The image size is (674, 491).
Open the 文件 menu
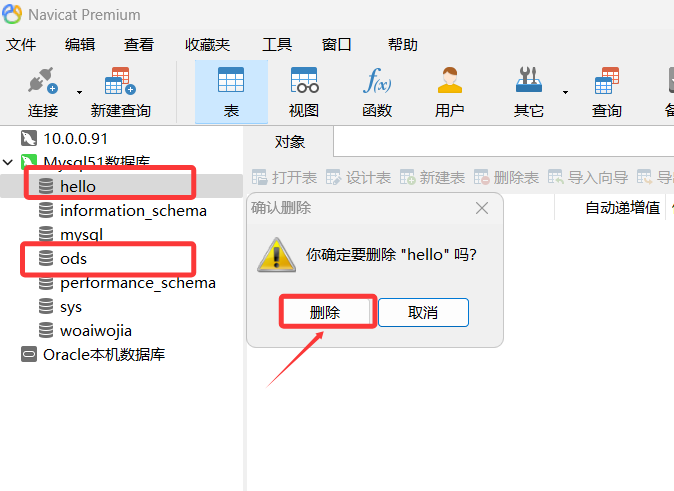pos(21,44)
